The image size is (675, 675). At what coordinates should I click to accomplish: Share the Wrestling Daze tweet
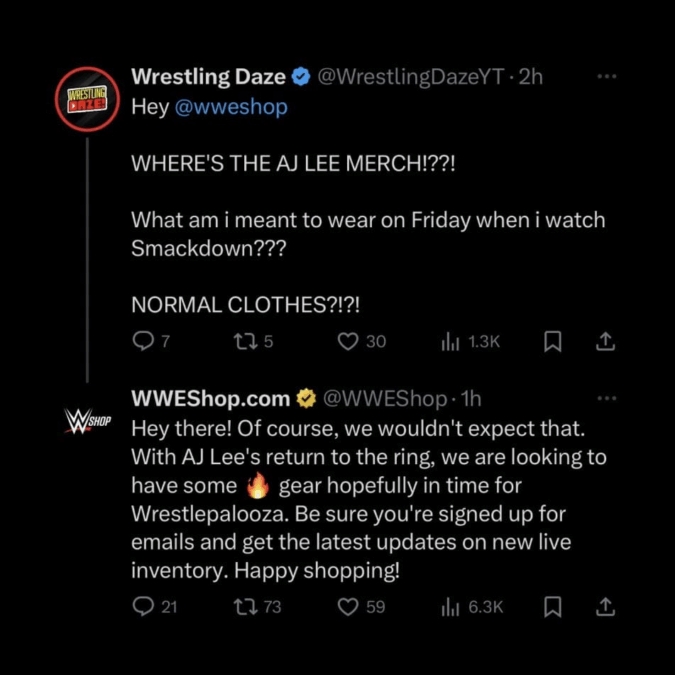pos(605,342)
